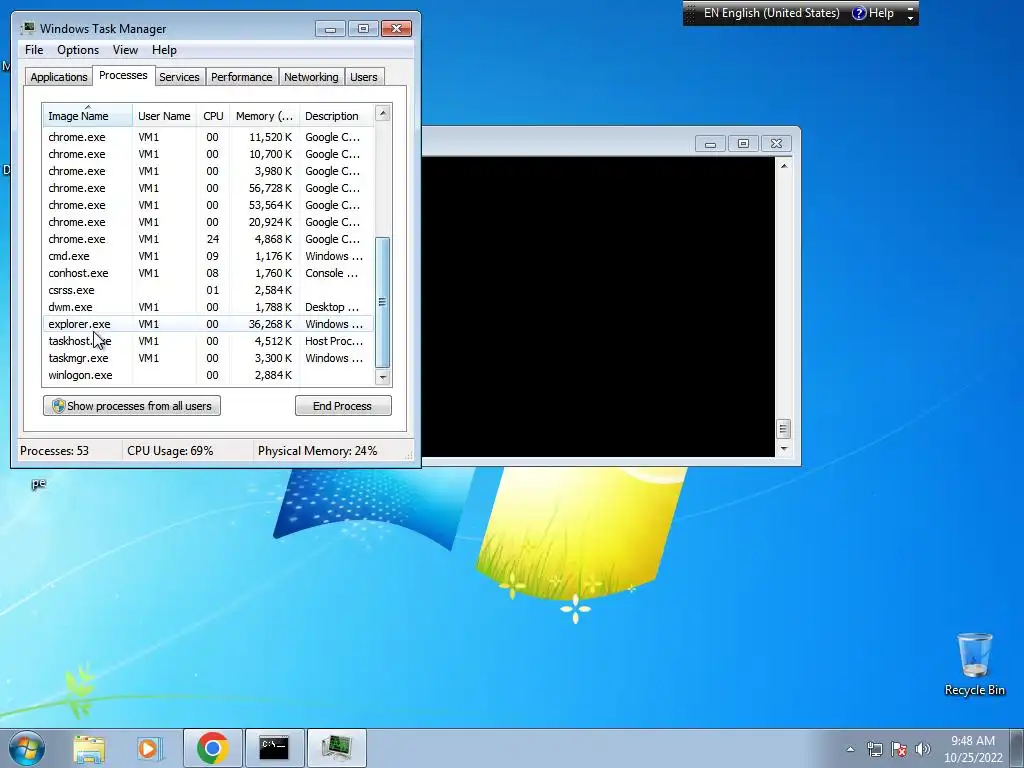The height and width of the screenshot is (768, 1024).
Task: Click the CPU Usage 69% status text
Action: point(170,451)
